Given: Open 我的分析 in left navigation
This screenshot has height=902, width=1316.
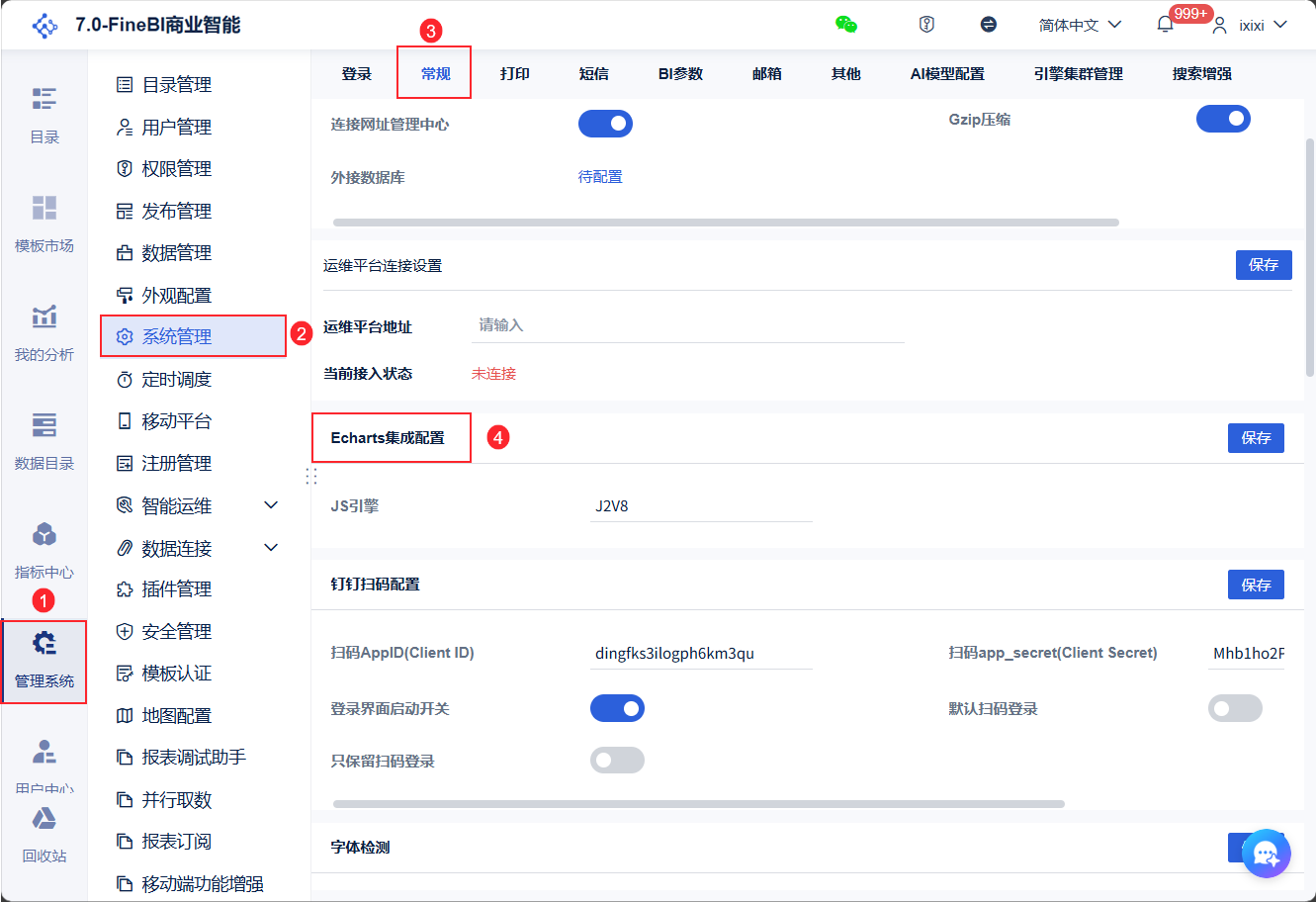Looking at the screenshot, I should [x=44, y=333].
